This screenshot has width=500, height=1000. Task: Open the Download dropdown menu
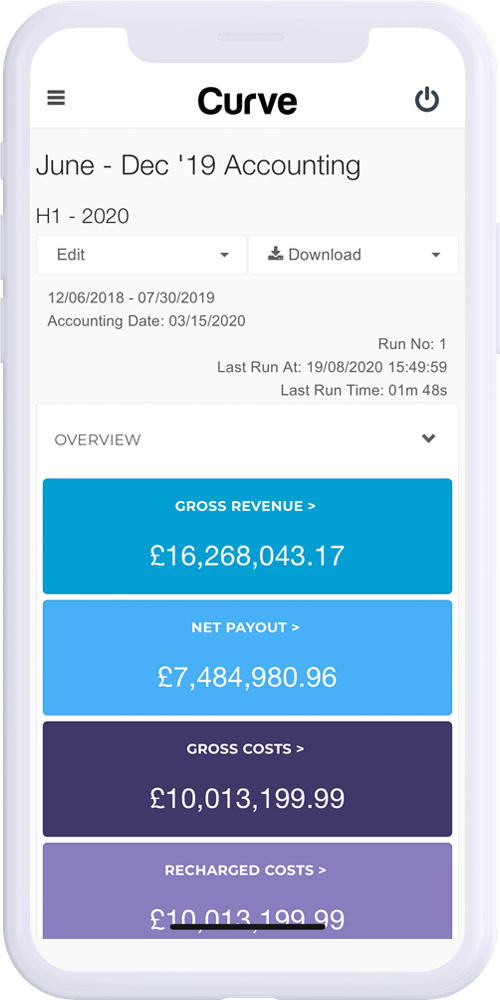pyautogui.click(x=353, y=254)
